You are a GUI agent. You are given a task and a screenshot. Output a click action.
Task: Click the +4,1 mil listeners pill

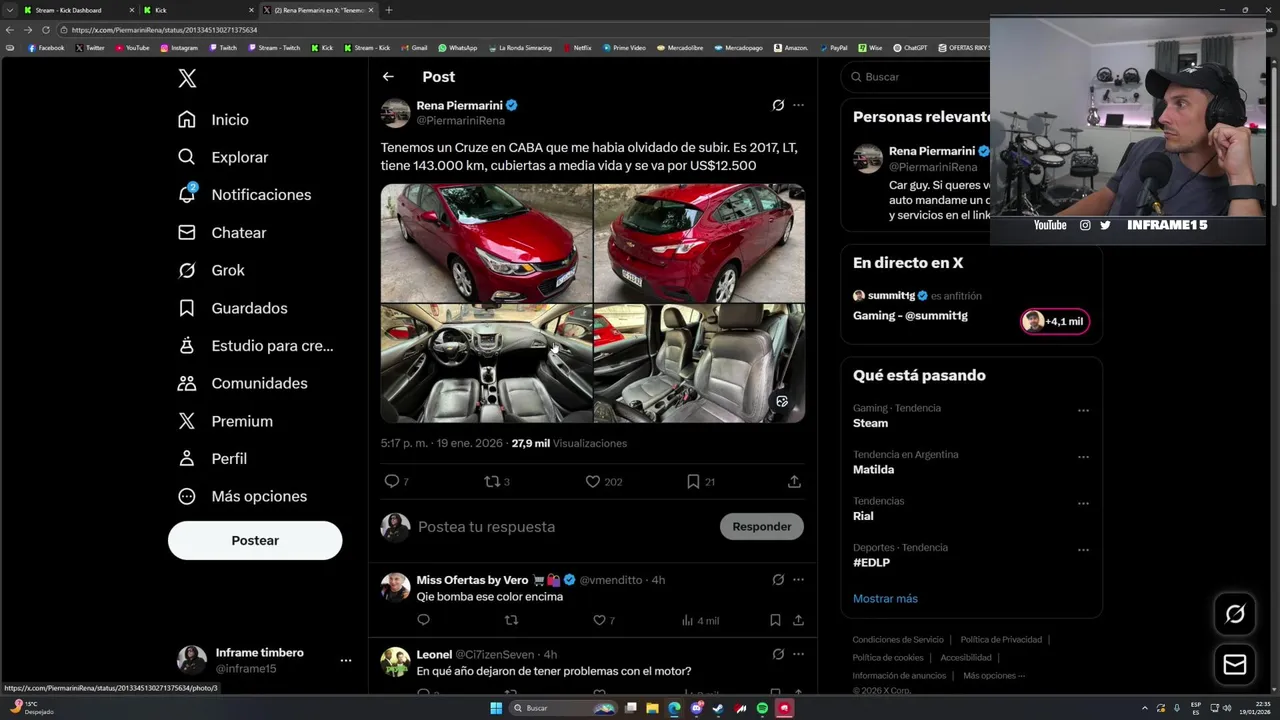(x=1055, y=321)
